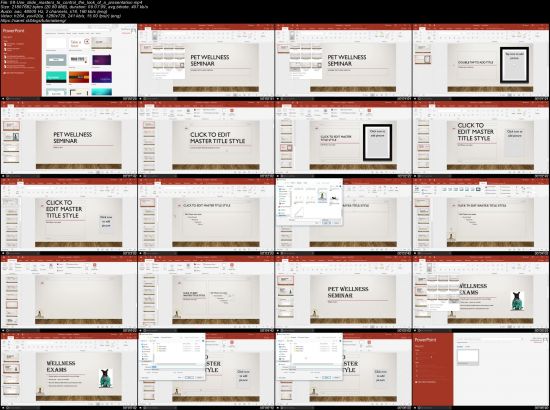Screen dimensions: 550x410
Task: Select the small dog logo on the blank master slide
Action: [40, 314]
